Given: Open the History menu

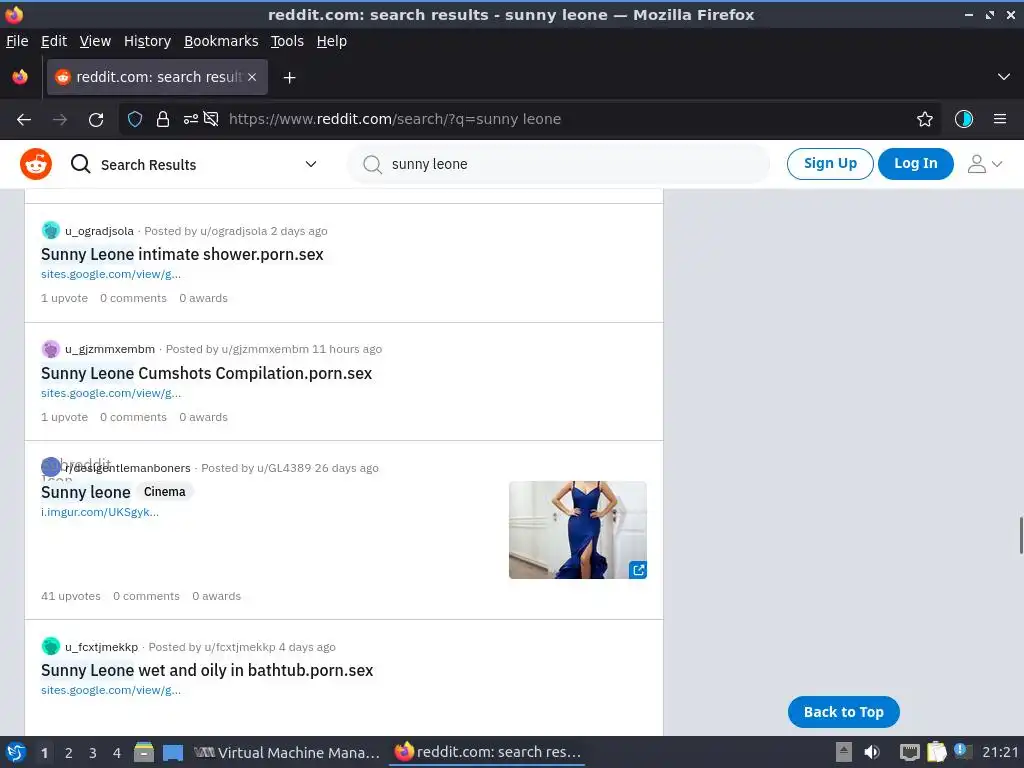Looking at the screenshot, I should [x=148, y=41].
